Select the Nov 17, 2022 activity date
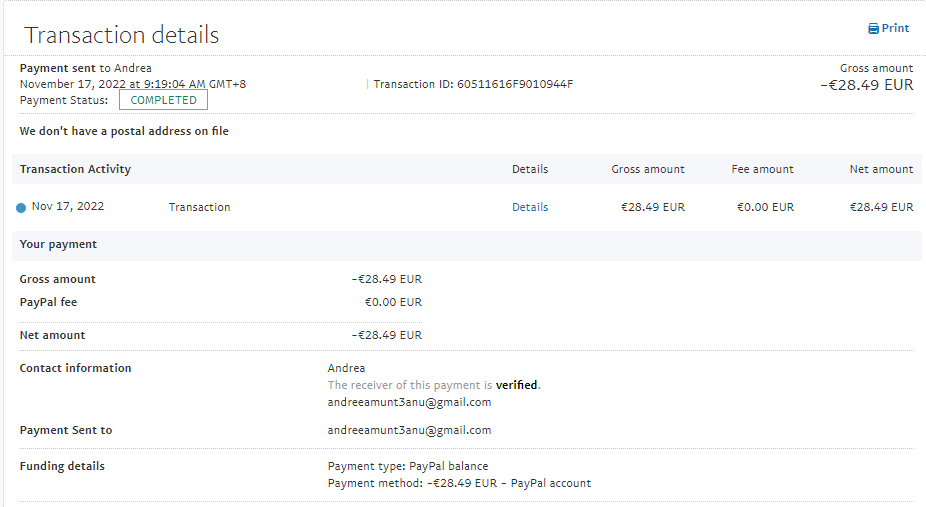This screenshot has height=507, width=926. tap(68, 207)
